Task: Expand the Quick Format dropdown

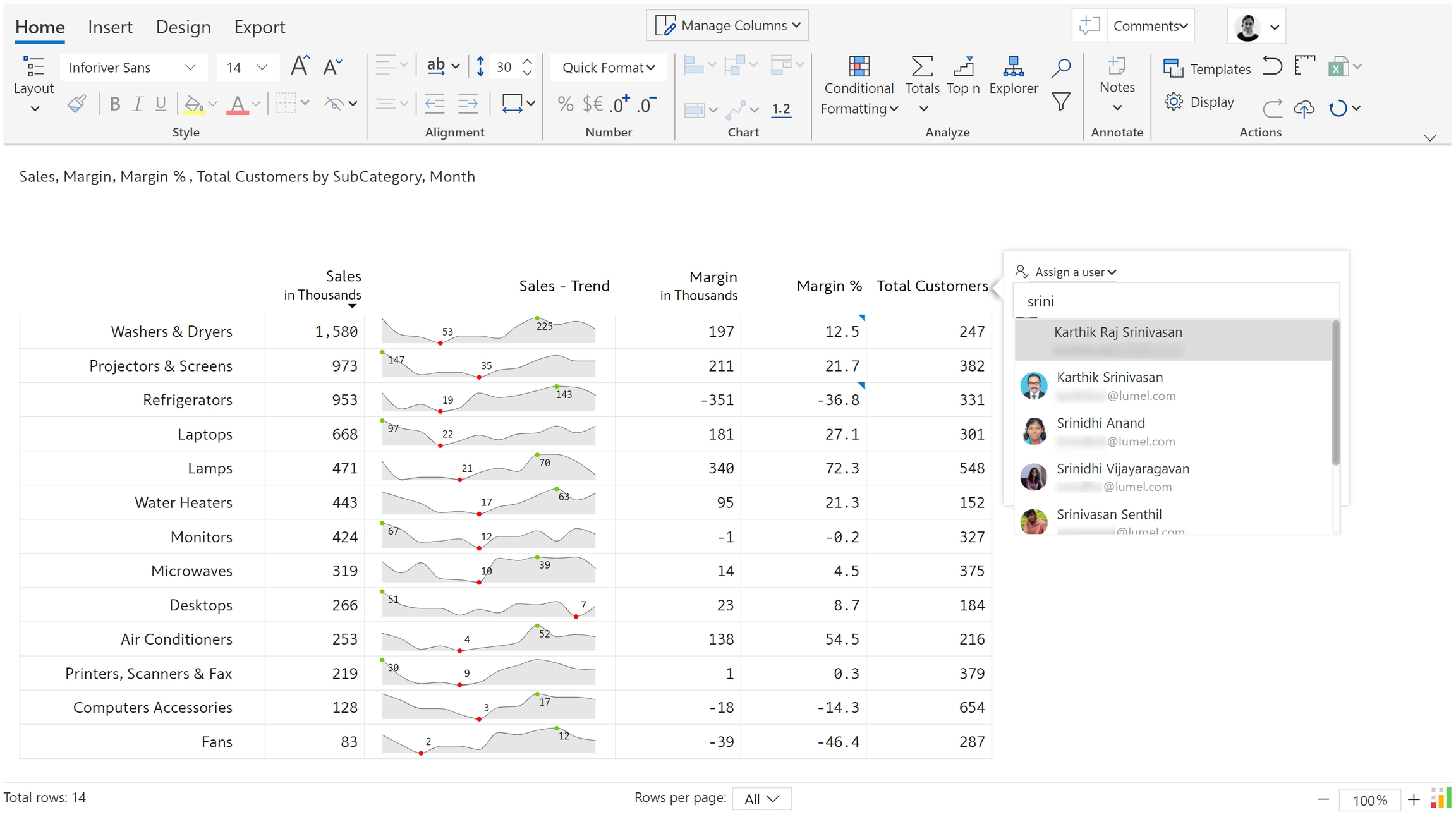Action: 608,68
